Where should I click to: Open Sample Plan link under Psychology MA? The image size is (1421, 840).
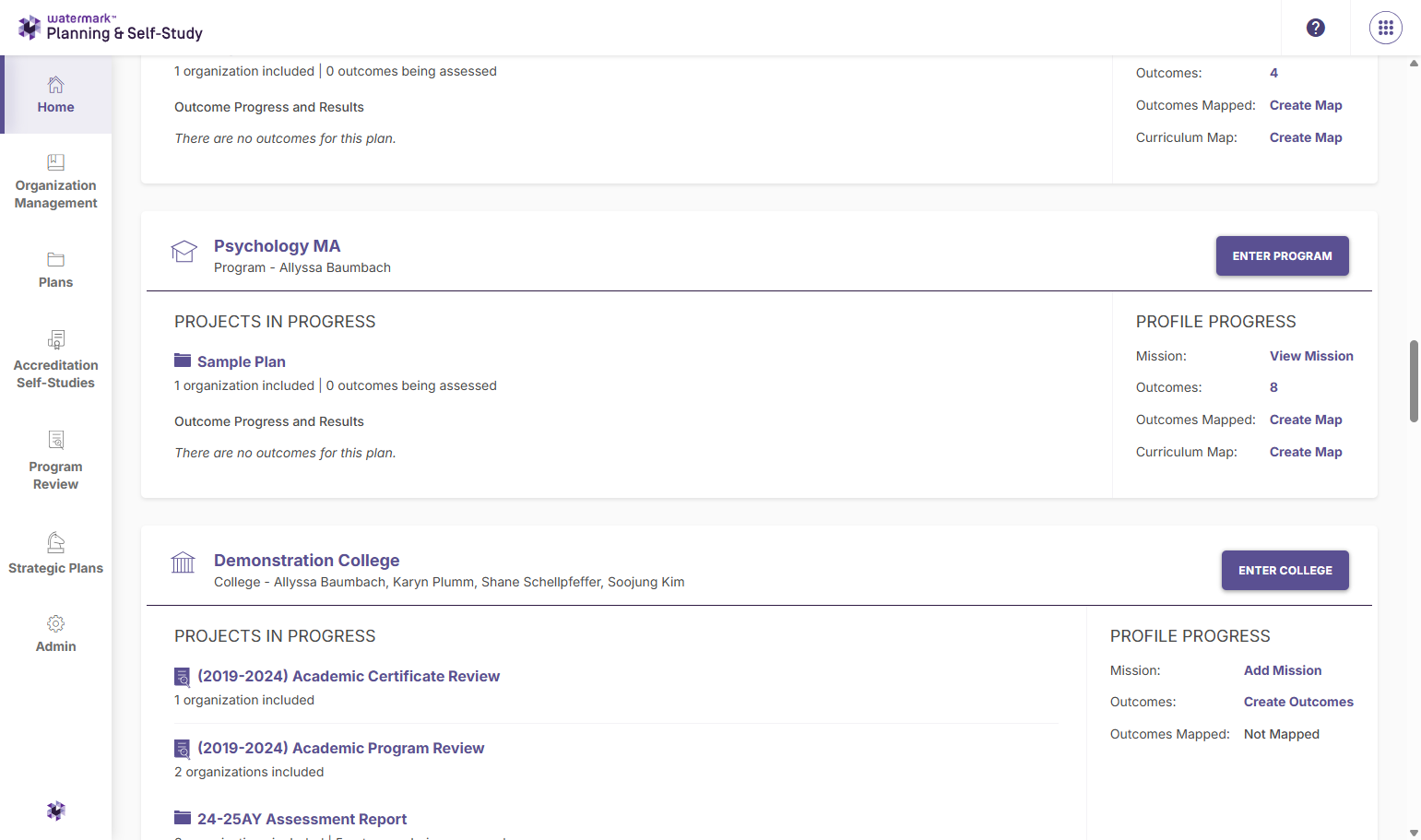point(242,361)
